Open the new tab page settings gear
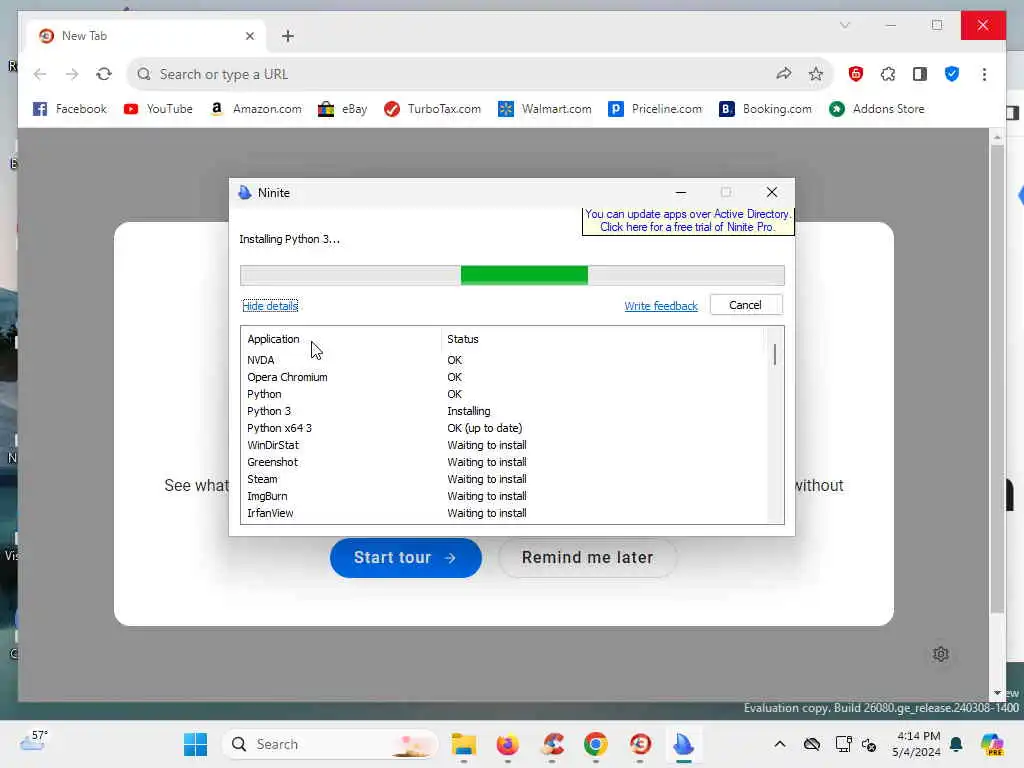 pos(940,654)
